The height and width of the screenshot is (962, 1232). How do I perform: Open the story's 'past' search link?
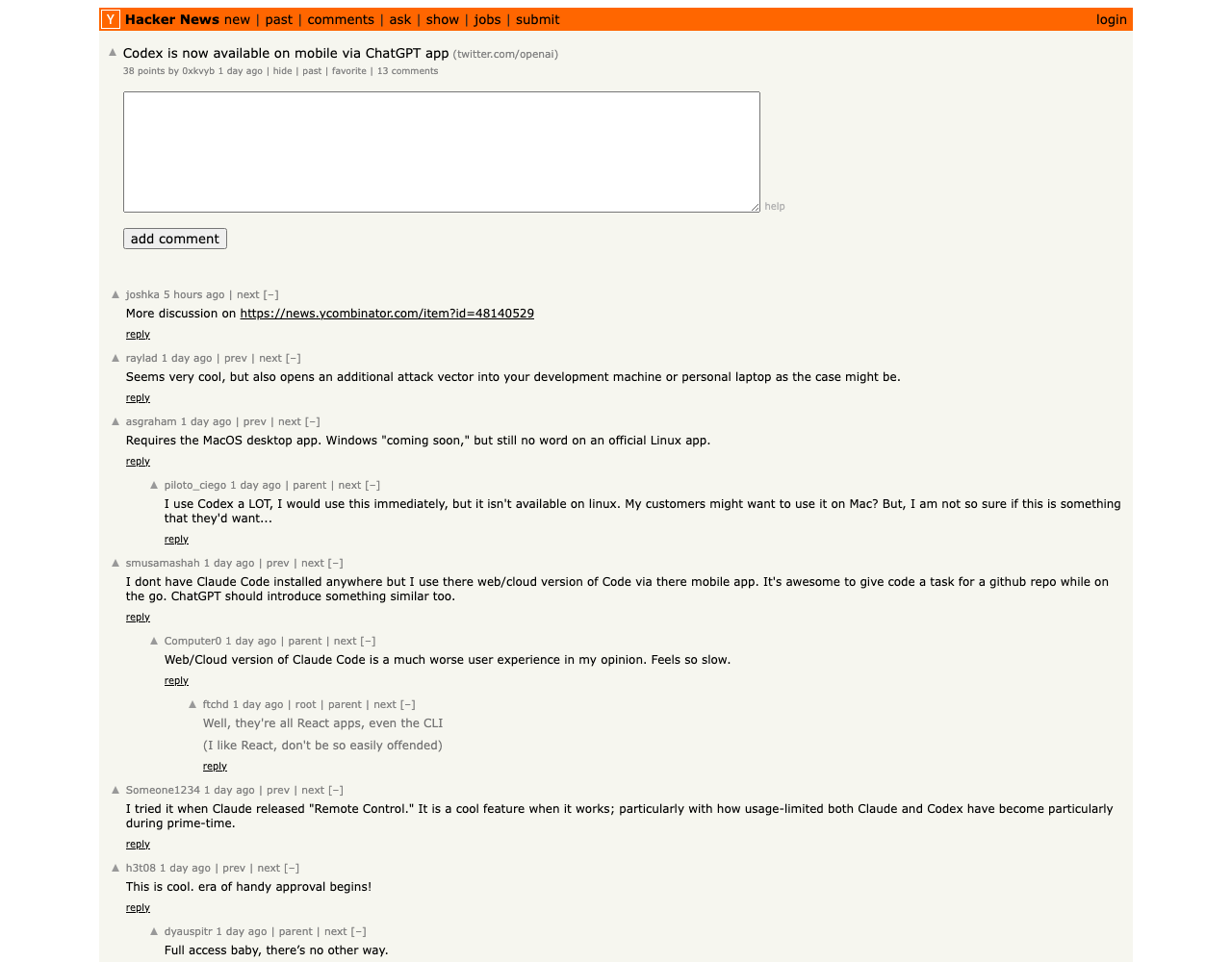click(x=312, y=71)
